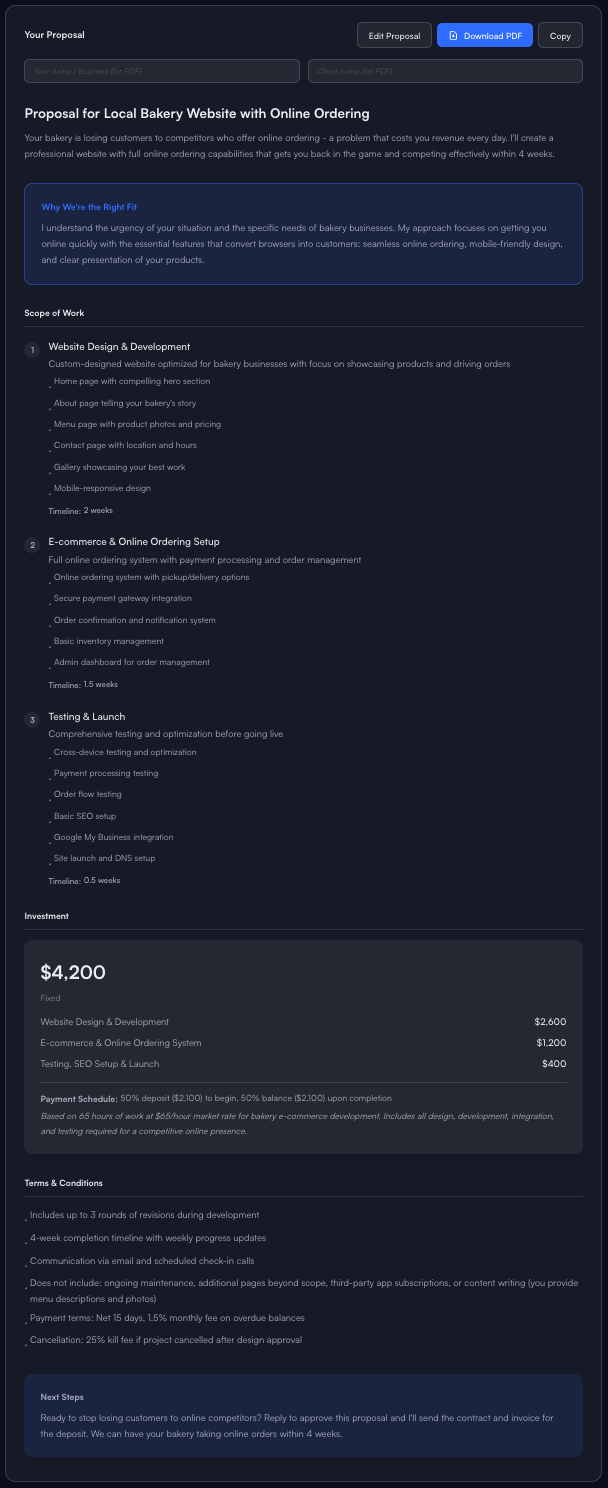Click the step 2 number badge
608x1488 pixels.
pos(32,545)
